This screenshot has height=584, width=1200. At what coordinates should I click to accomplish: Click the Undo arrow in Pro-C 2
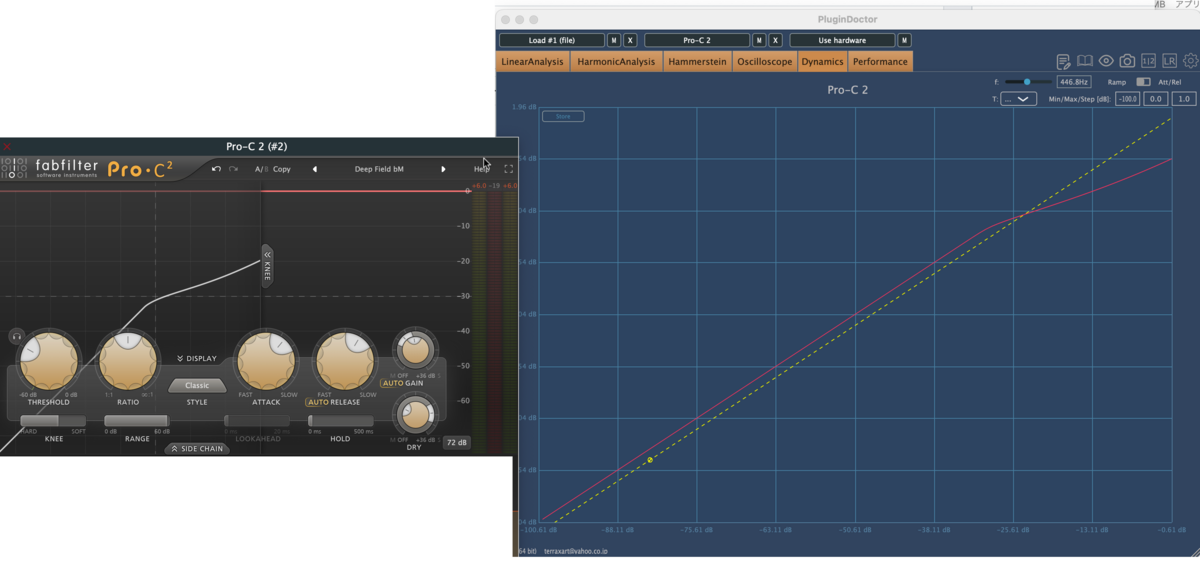(216, 169)
